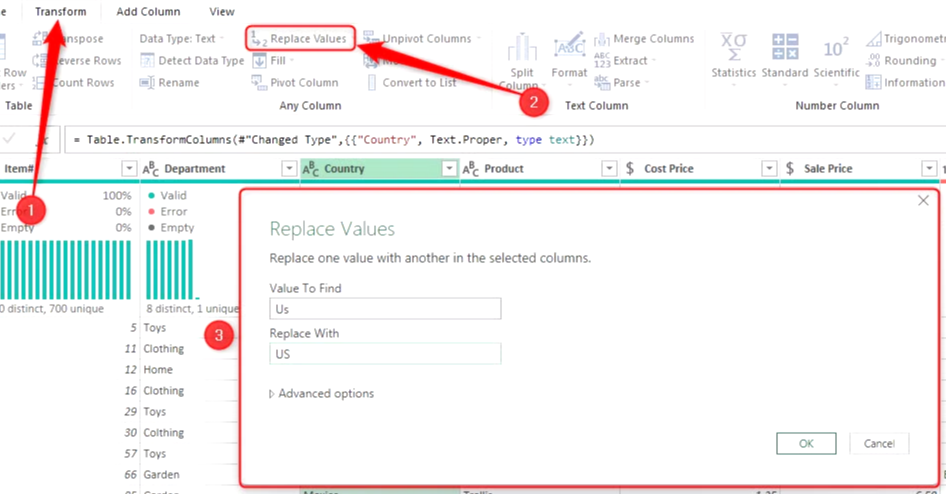Click the Department column type icon
Image resolution: width=946 pixels, height=494 pixels.
[x=150, y=169]
